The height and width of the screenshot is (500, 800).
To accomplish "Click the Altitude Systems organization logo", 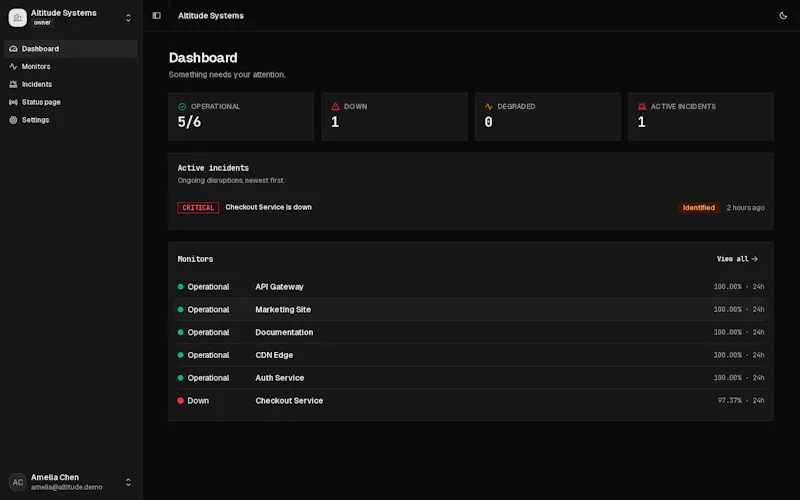I will point(18,18).
